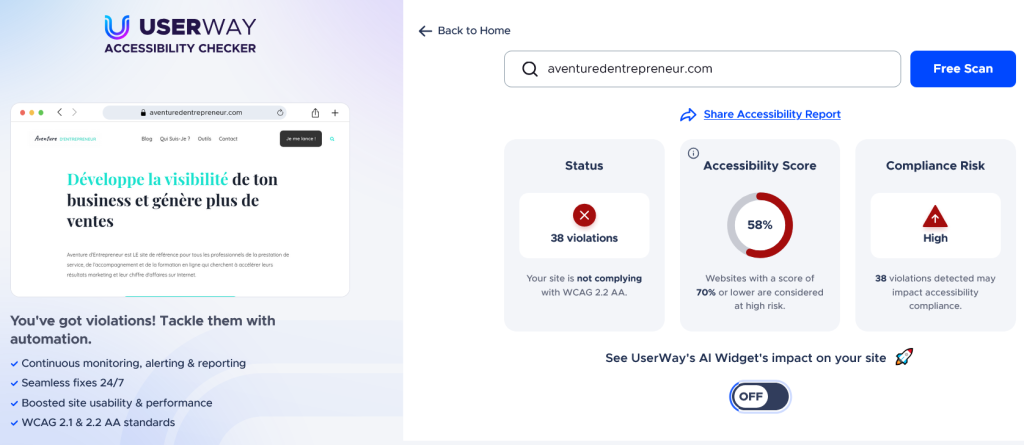Click 'Continuous monitoring, alerting & reporting' item
Screen dimensions: 1024x445
133,363
